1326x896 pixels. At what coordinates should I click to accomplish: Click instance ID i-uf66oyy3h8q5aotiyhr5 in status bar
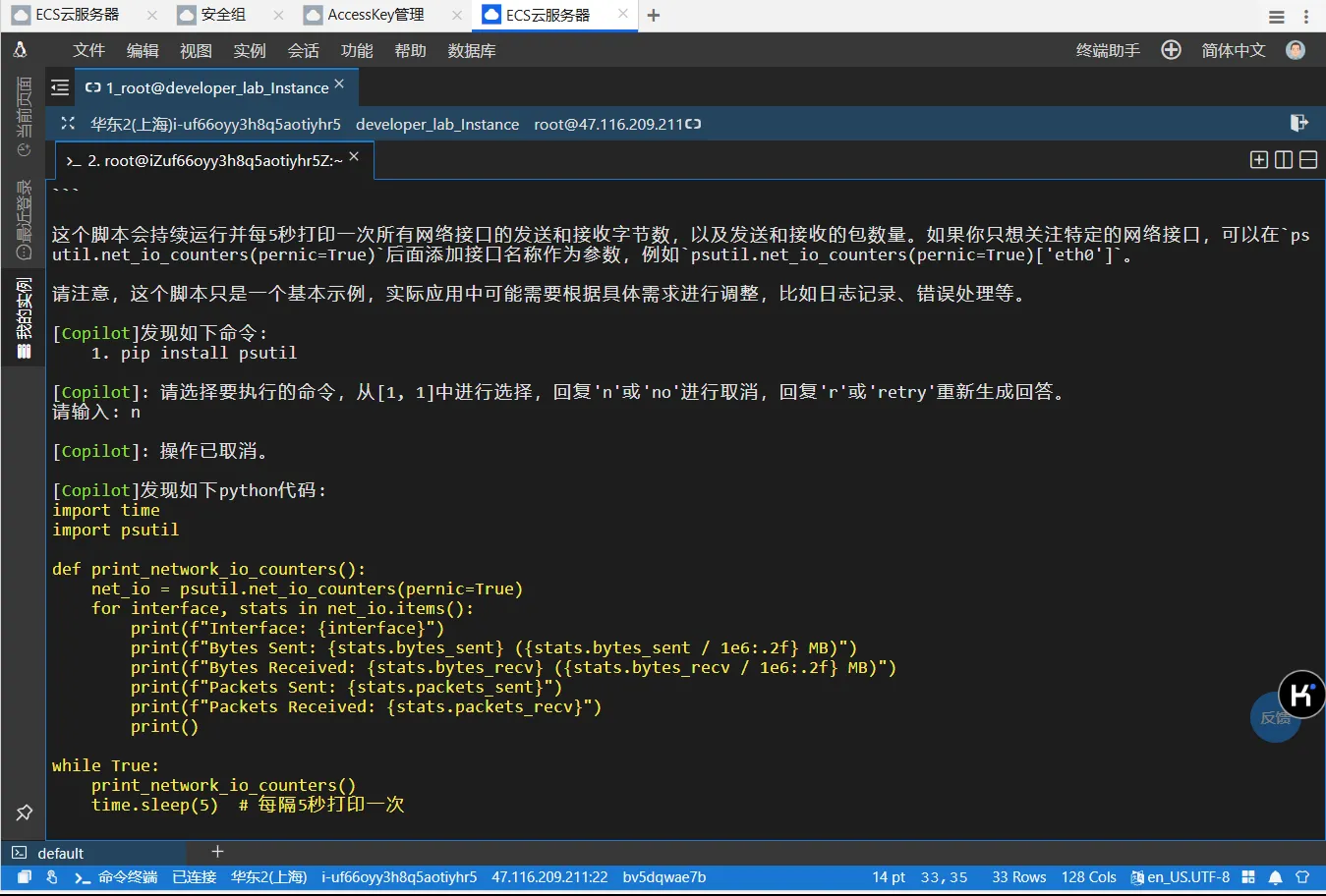[x=399, y=877]
